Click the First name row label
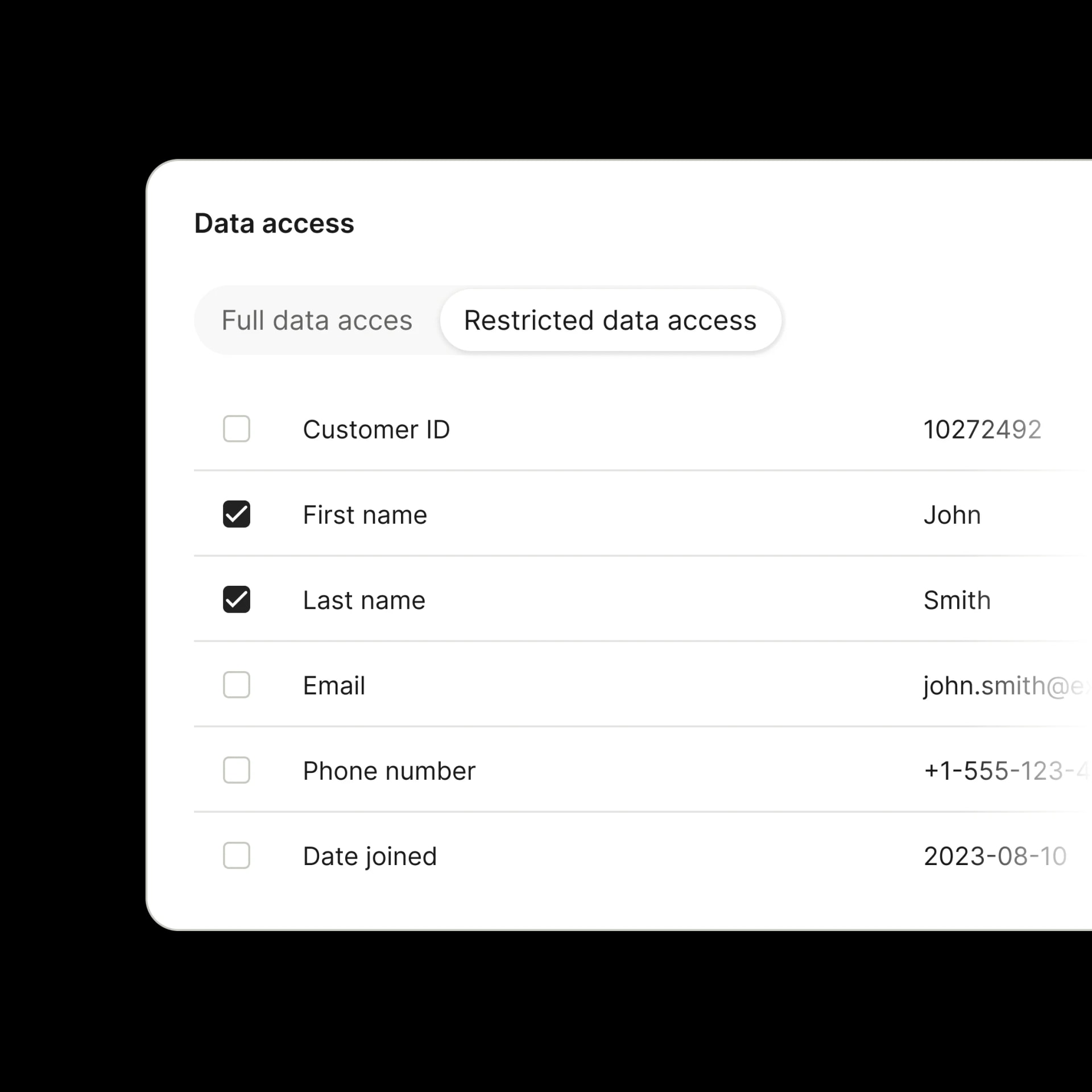Image resolution: width=1092 pixels, height=1092 pixels. point(365,515)
